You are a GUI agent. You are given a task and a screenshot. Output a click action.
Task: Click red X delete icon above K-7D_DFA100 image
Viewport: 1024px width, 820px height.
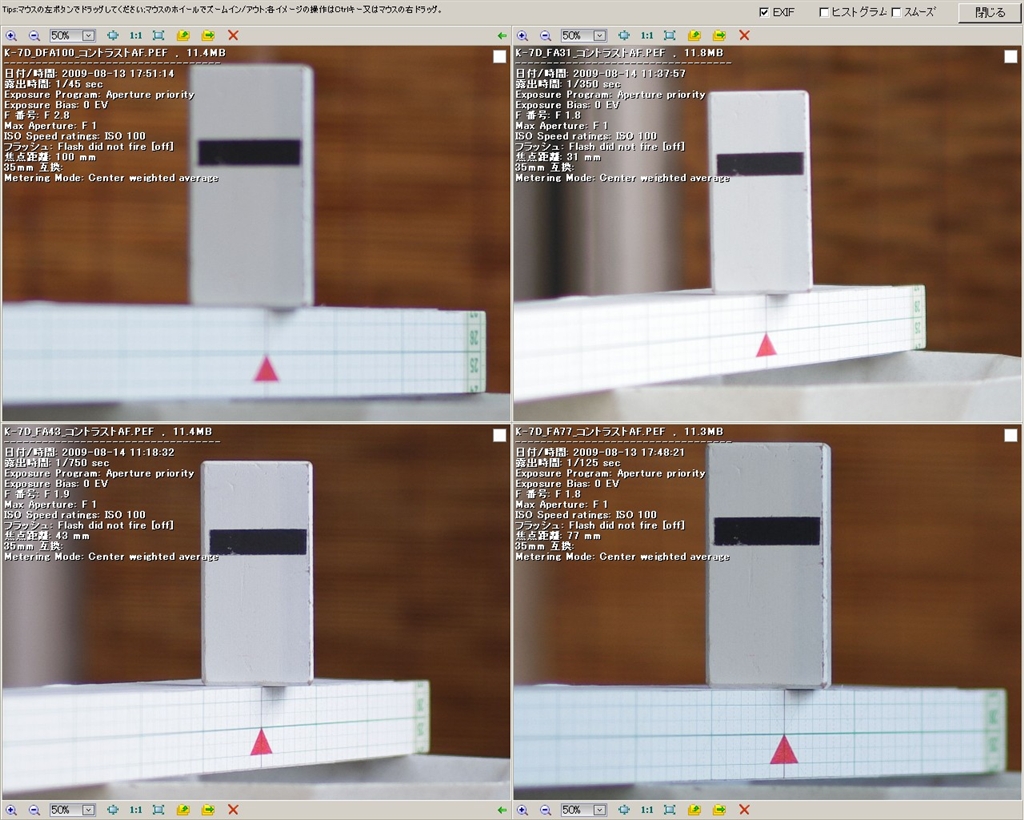pos(232,36)
